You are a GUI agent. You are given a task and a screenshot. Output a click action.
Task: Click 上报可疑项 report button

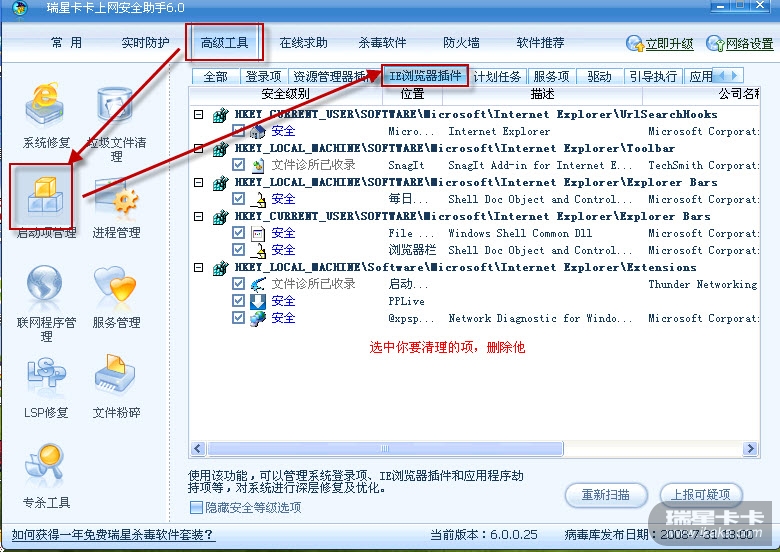(700, 495)
